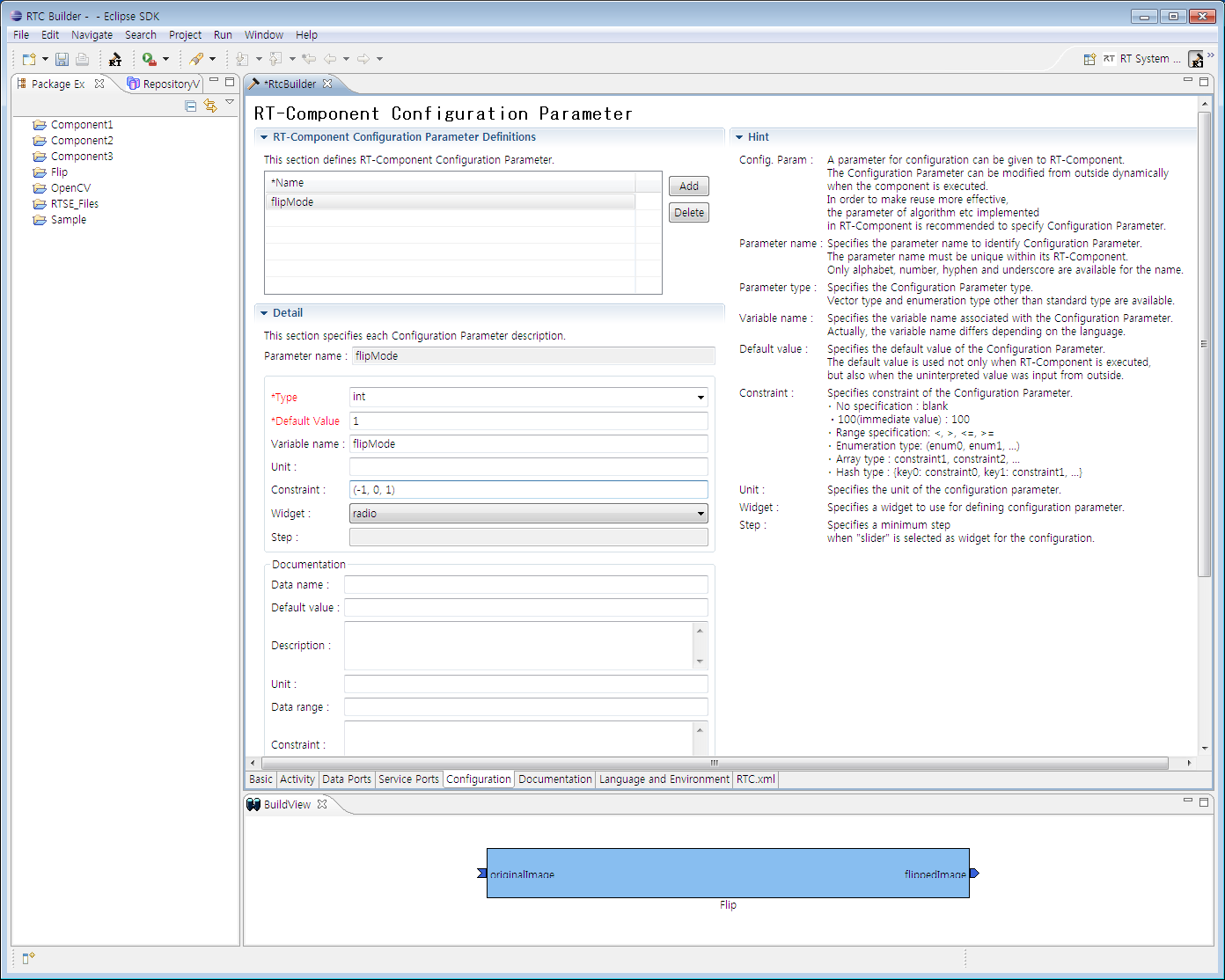Click the green Run with toolbox icon

(x=150, y=59)
